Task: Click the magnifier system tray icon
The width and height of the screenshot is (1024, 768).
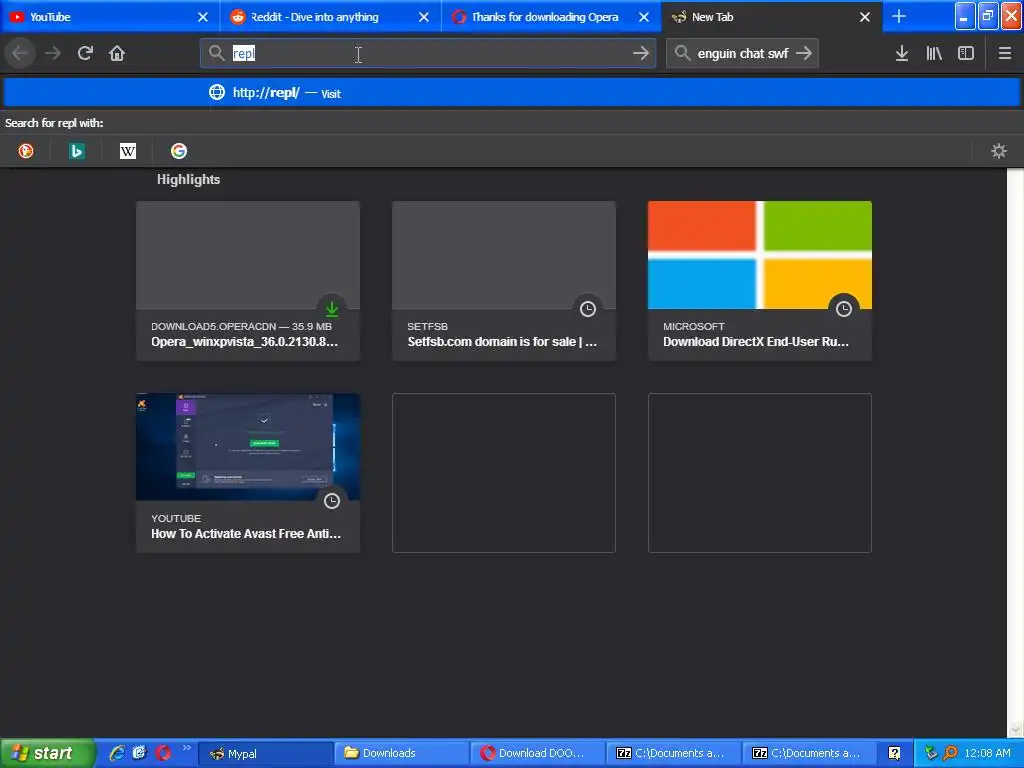Action: [x=950, y=753]
